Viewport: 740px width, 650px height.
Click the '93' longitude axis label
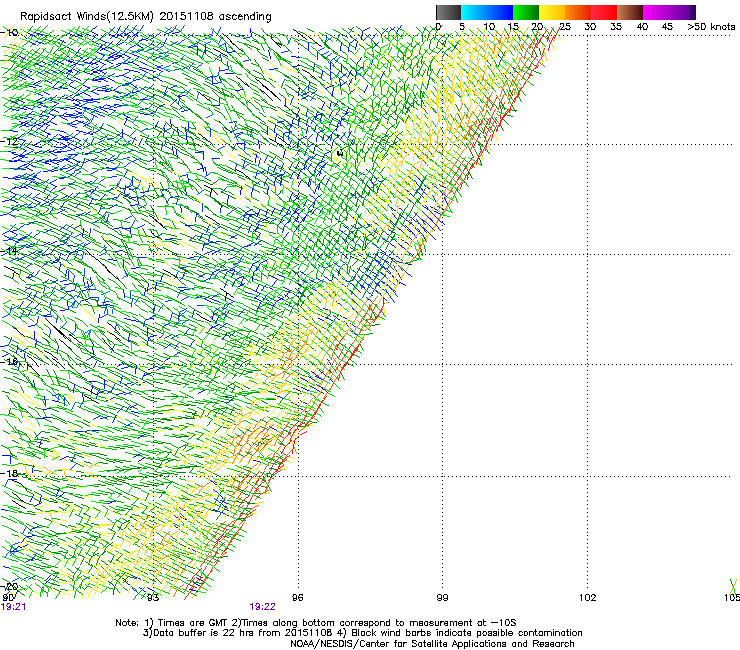pos(153,598)
